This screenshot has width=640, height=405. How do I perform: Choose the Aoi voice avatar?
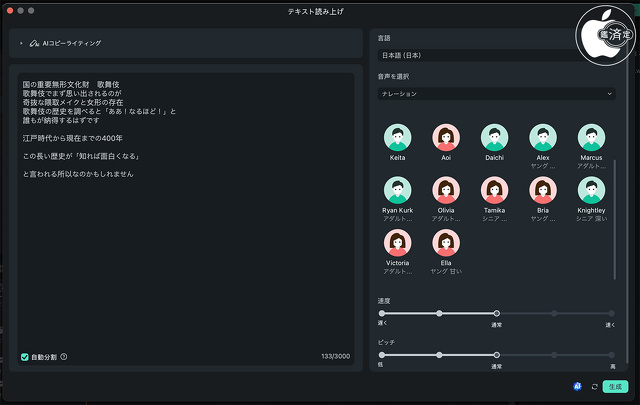446,138
